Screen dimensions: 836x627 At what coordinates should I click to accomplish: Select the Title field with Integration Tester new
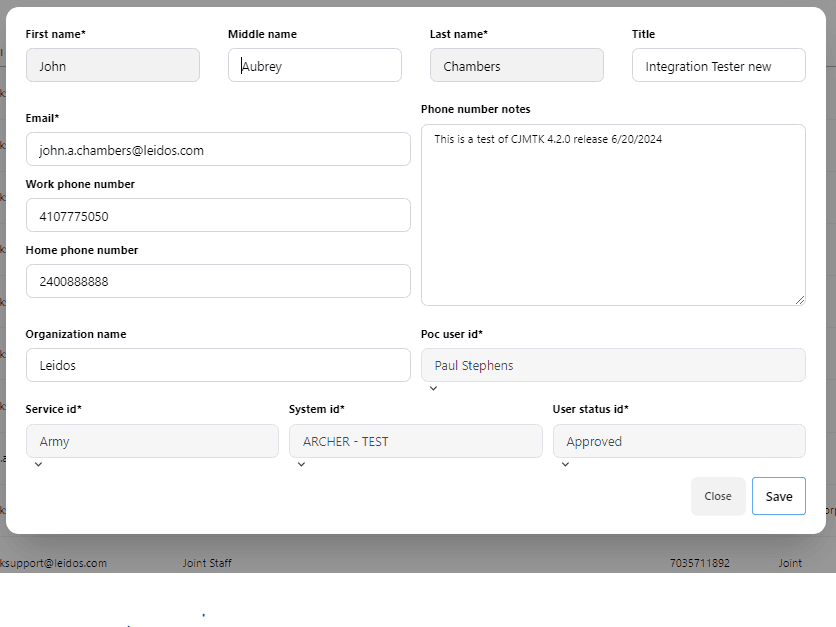click(718, 66)
